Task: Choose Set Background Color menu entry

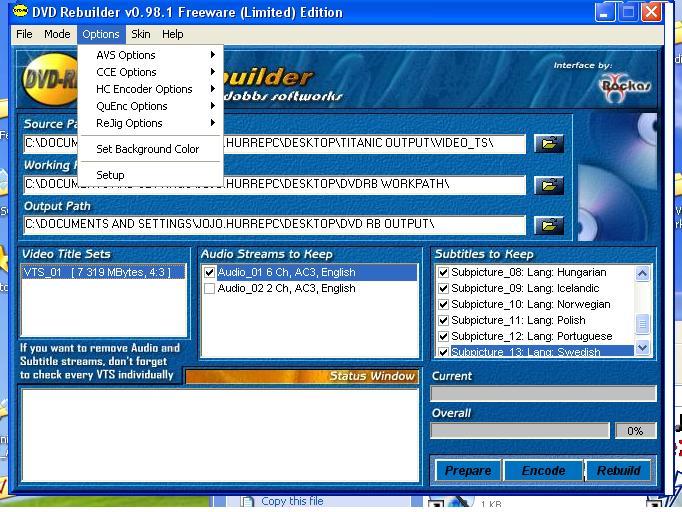Action: (150, 149)
